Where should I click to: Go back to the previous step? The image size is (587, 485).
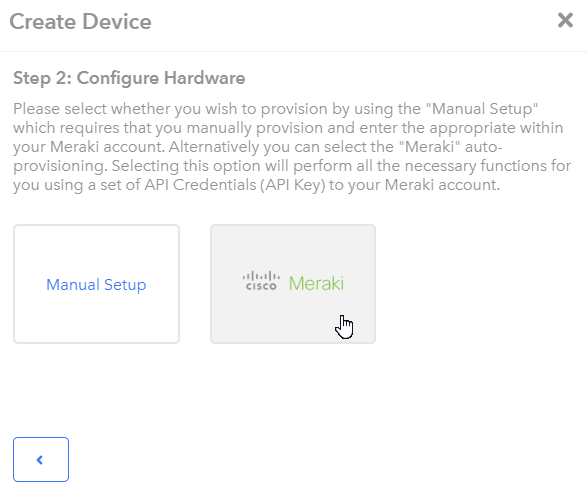41,459
